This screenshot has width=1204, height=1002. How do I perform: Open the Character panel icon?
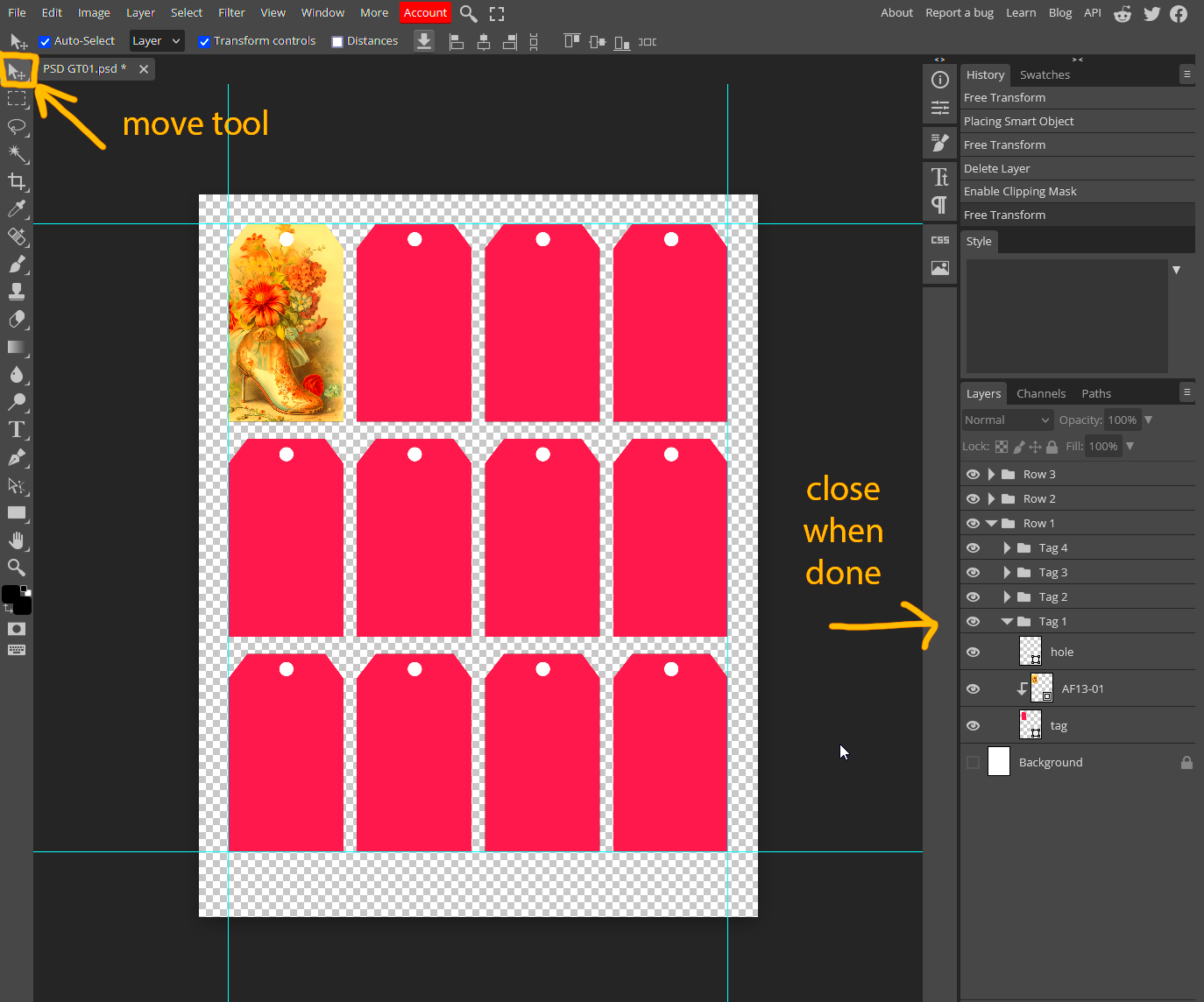click(940, 177)
